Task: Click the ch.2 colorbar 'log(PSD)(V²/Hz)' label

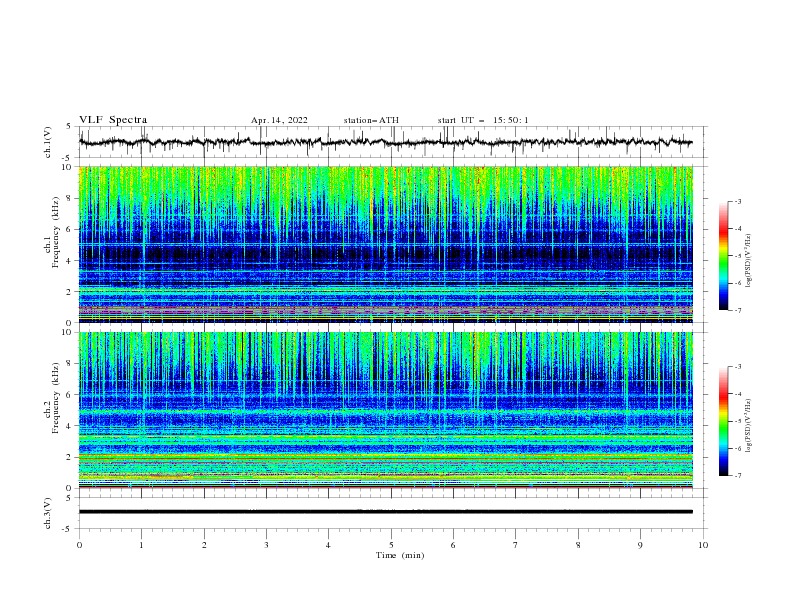Action: (748, 426)
